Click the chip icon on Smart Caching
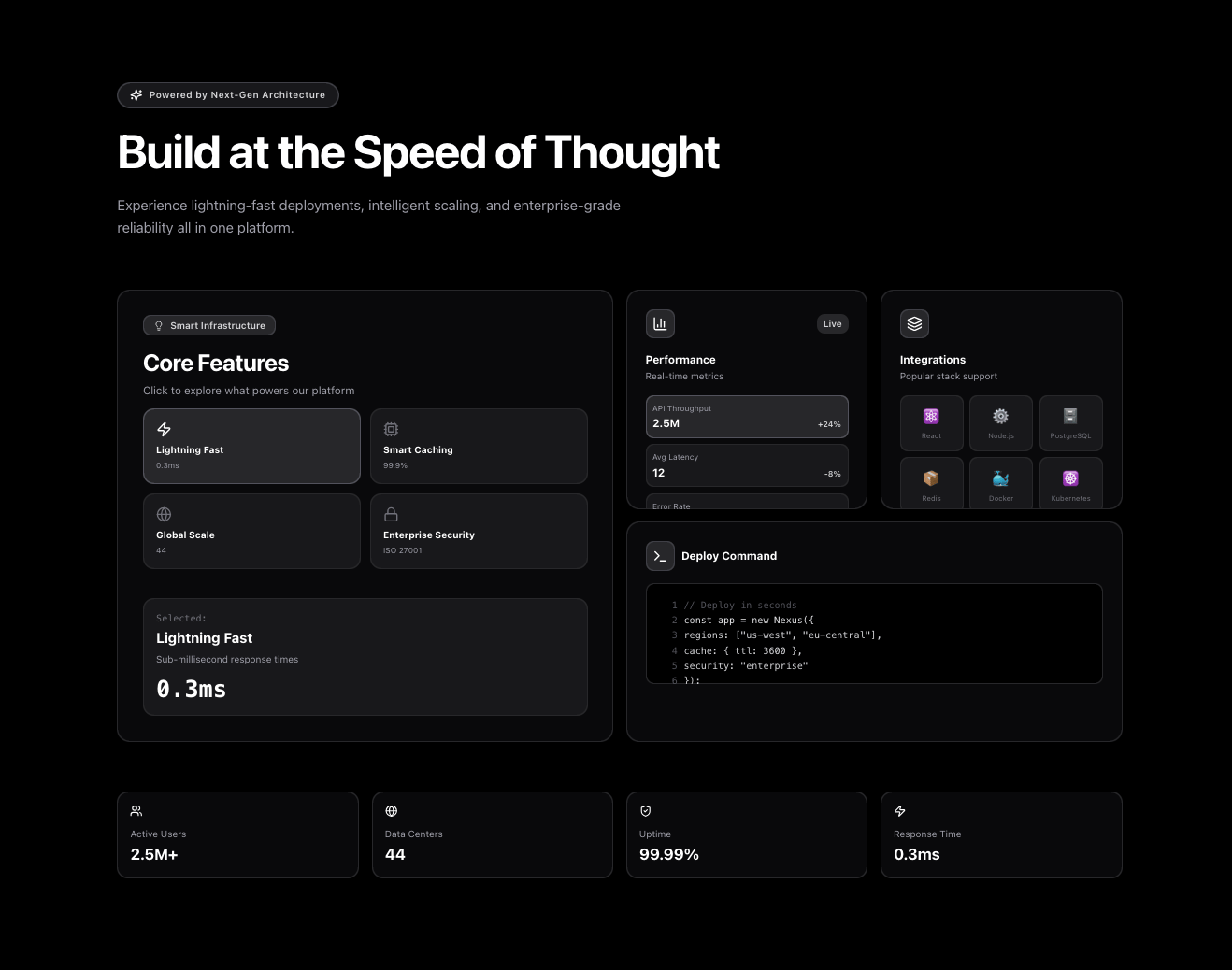This screenshot has width=1232, height=970. point(391,429)
